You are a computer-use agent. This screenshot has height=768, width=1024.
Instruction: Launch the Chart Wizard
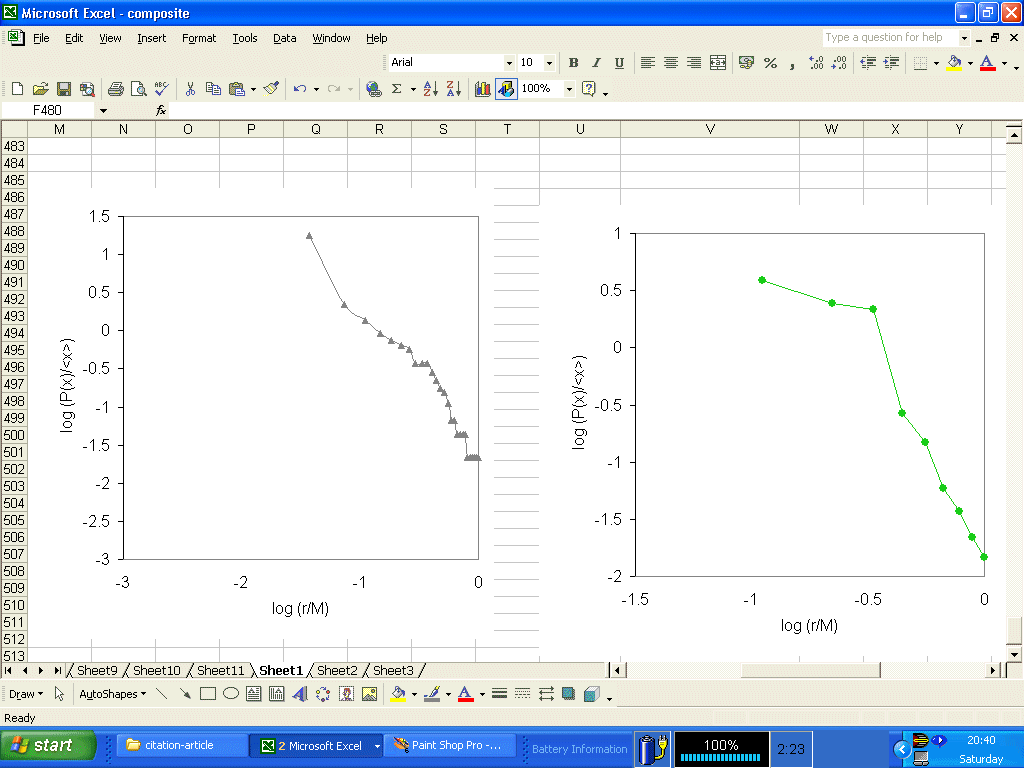(x=483, y=89)
